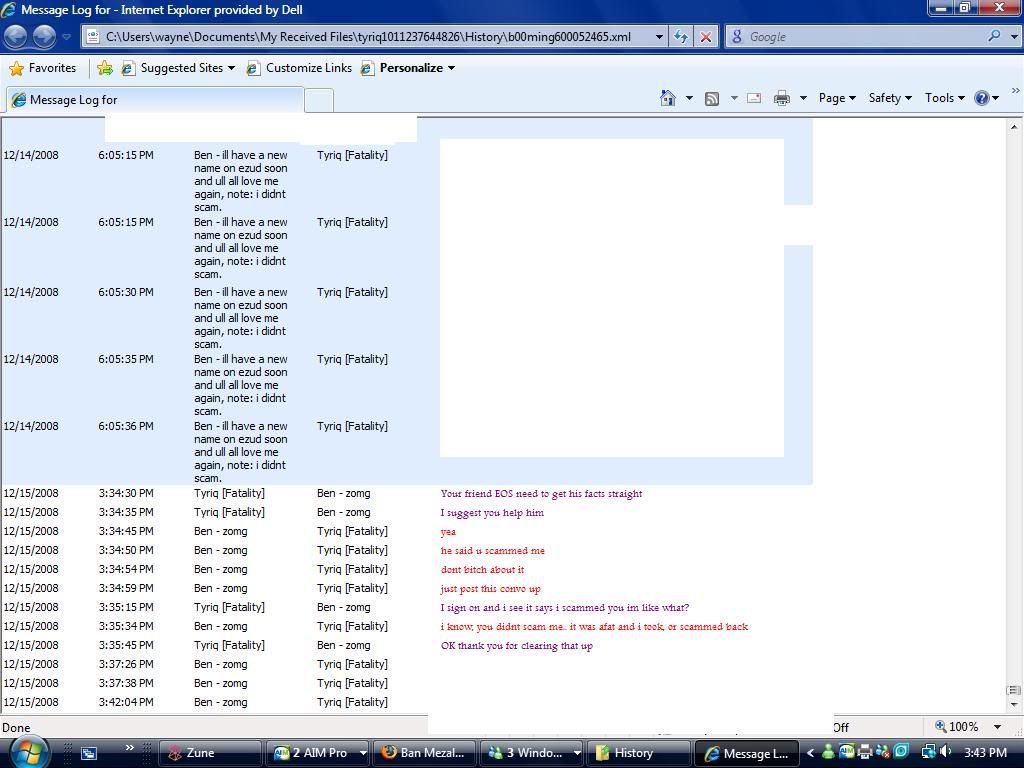Image resolution: width=1024 pixels, height=768 pixels.
Task: Click the Messenger buddy tray icon
Action: pos(828,752)
